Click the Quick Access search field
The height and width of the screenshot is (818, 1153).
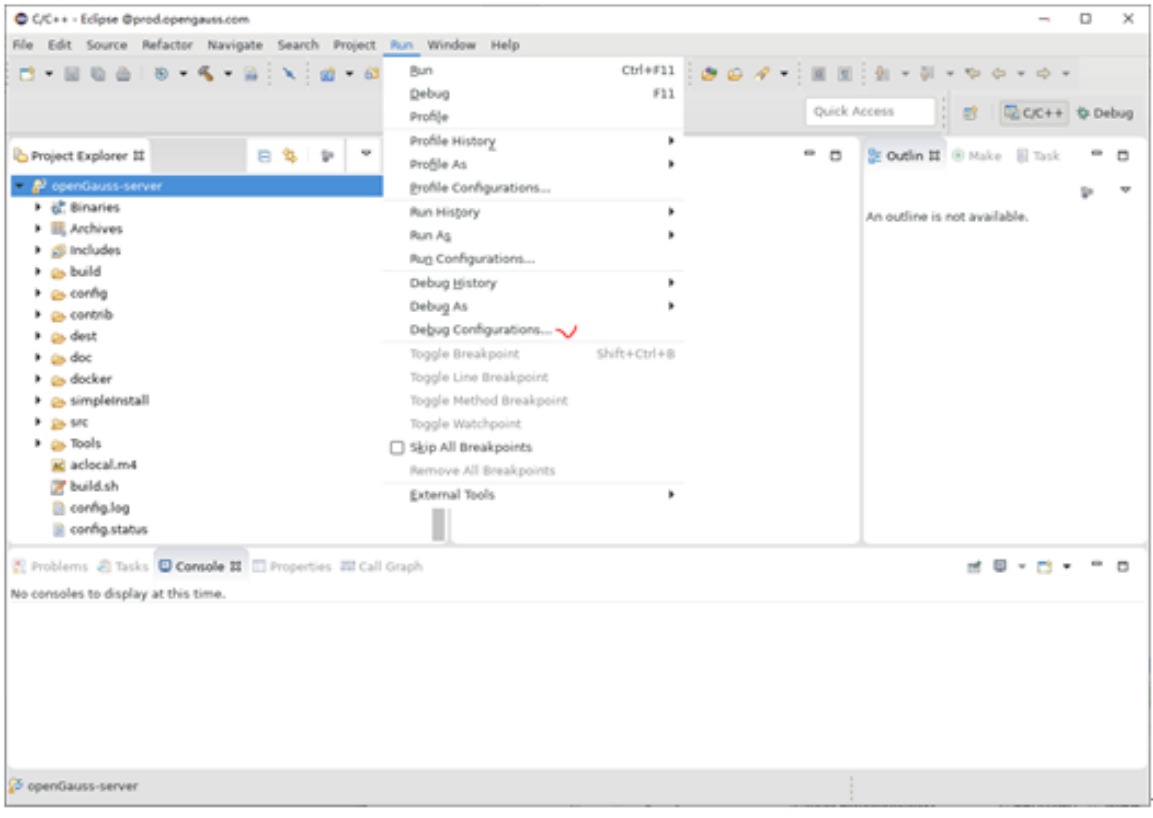tap(870, 112)
